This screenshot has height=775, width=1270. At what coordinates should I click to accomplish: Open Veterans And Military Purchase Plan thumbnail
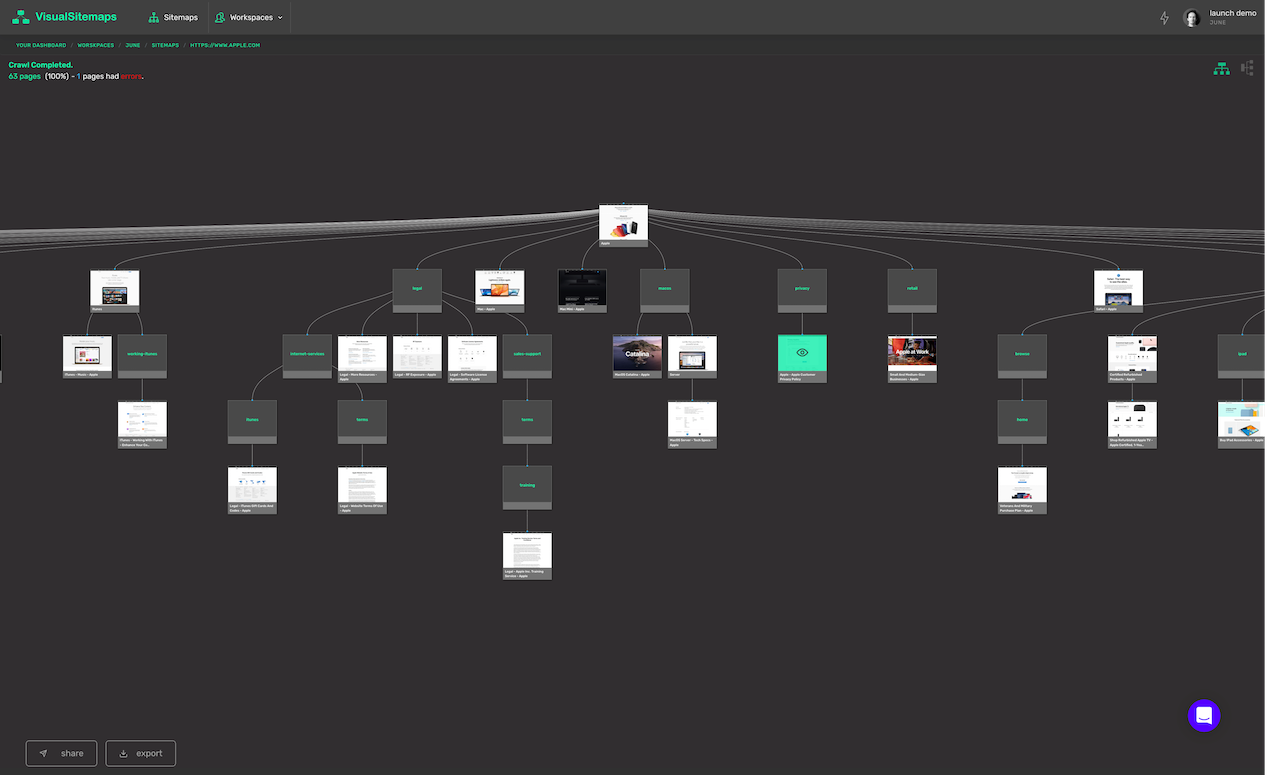tap(1022, 490)
